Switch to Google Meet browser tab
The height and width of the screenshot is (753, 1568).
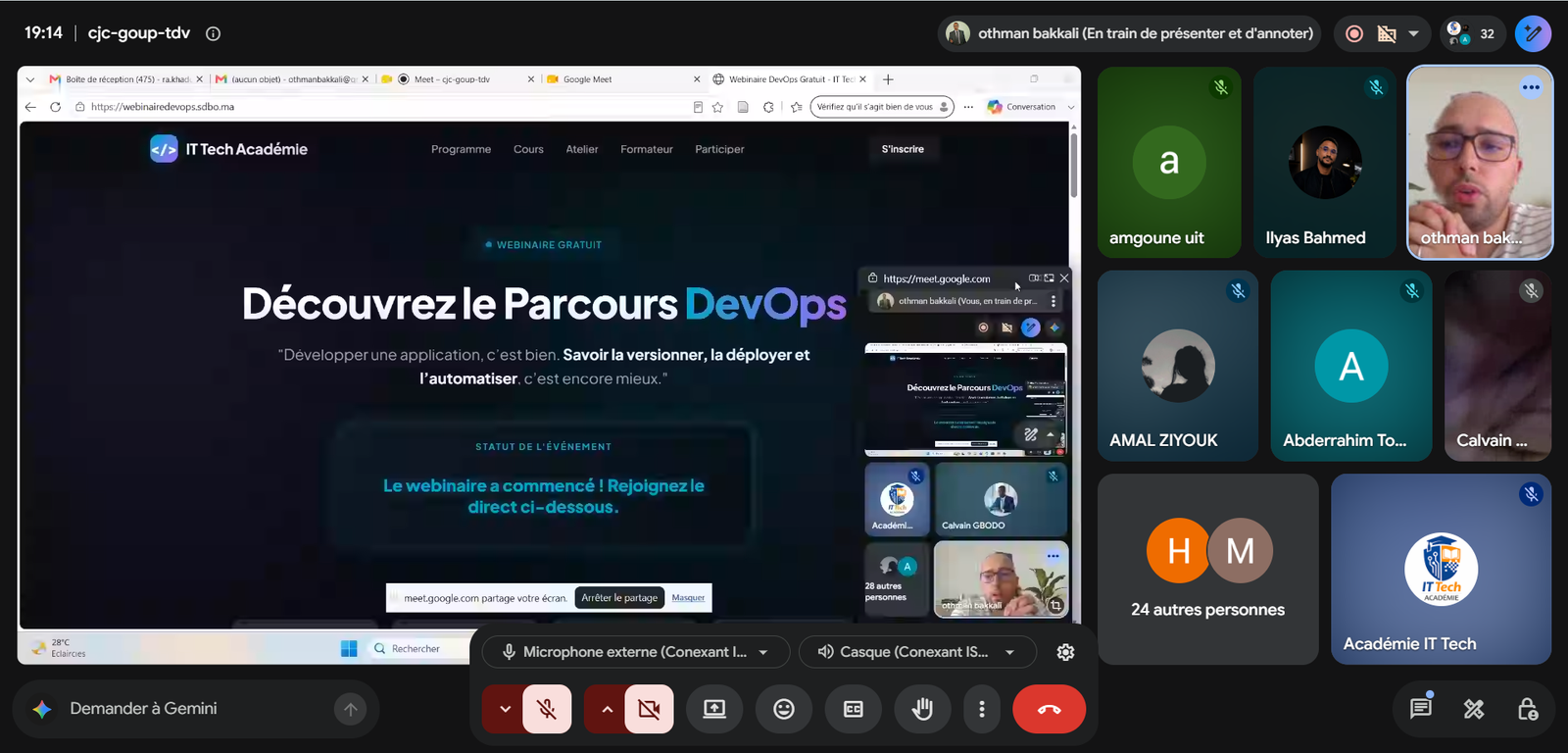pos(622,79)
